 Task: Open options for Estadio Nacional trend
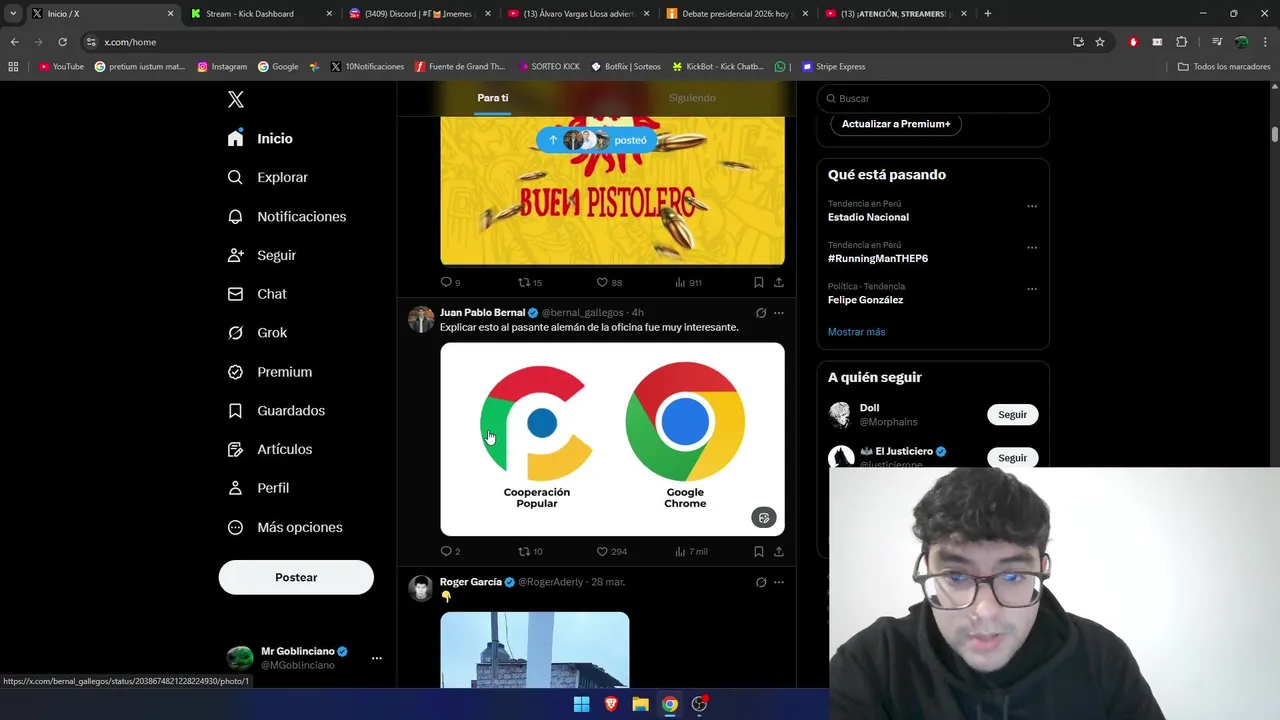click(x=1032, y=207)
